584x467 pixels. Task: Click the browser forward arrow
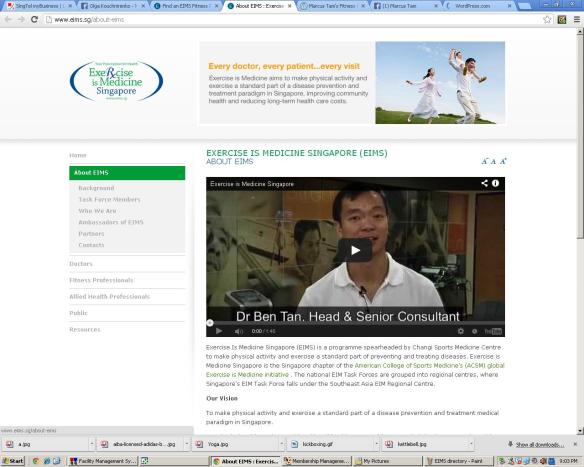coord(21,19)
